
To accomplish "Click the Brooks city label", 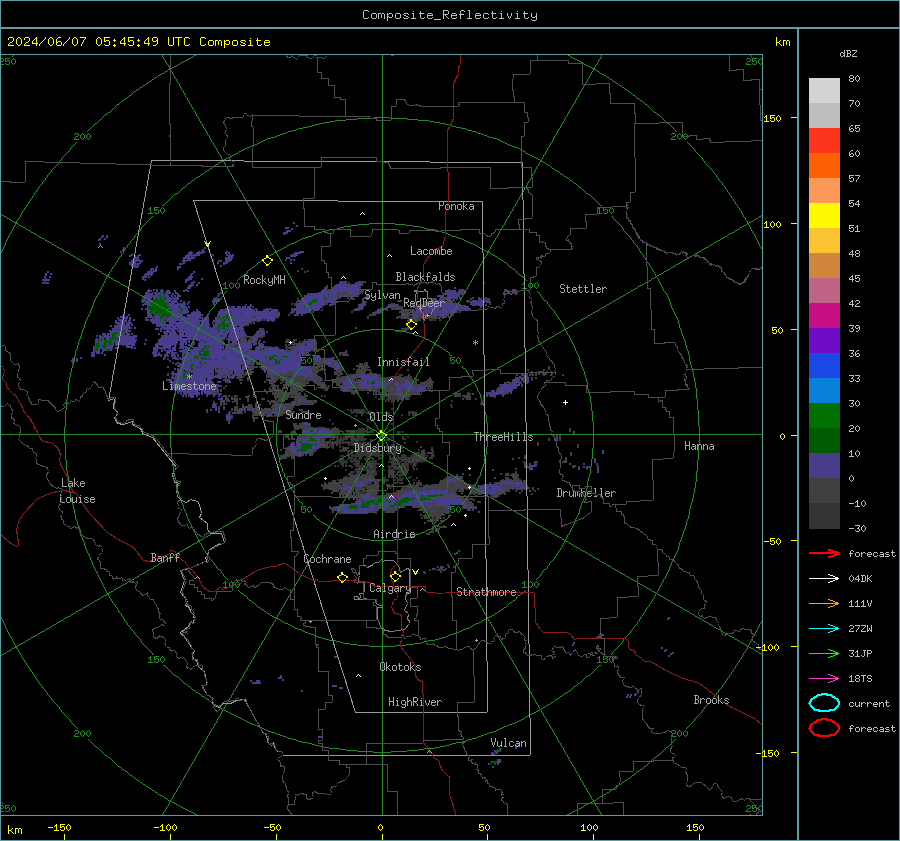I will tap(711, 700).
